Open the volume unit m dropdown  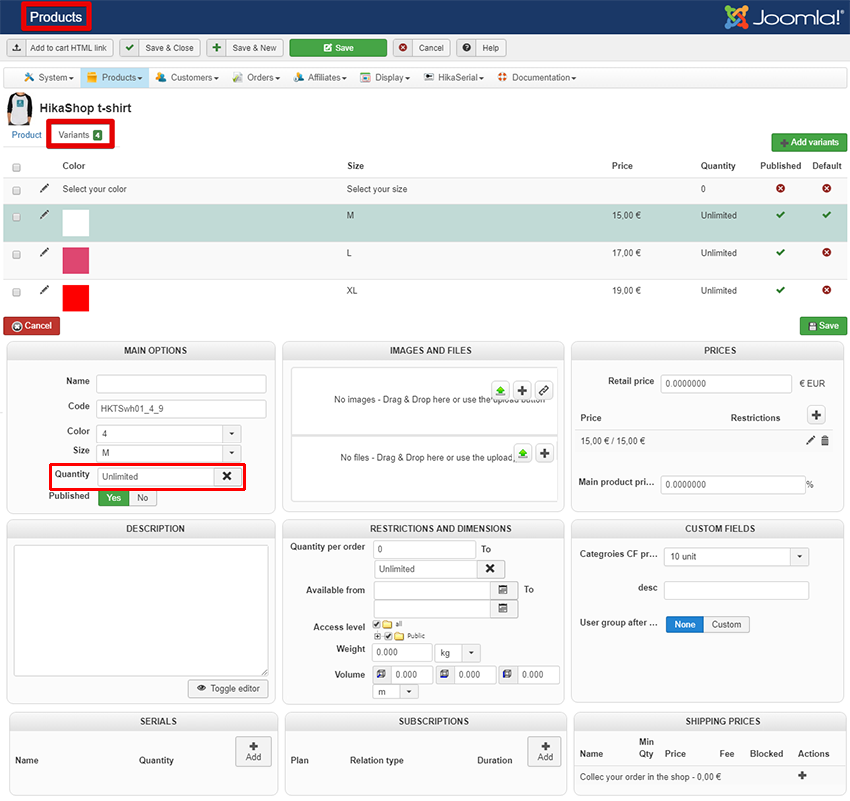coord(395,692)
